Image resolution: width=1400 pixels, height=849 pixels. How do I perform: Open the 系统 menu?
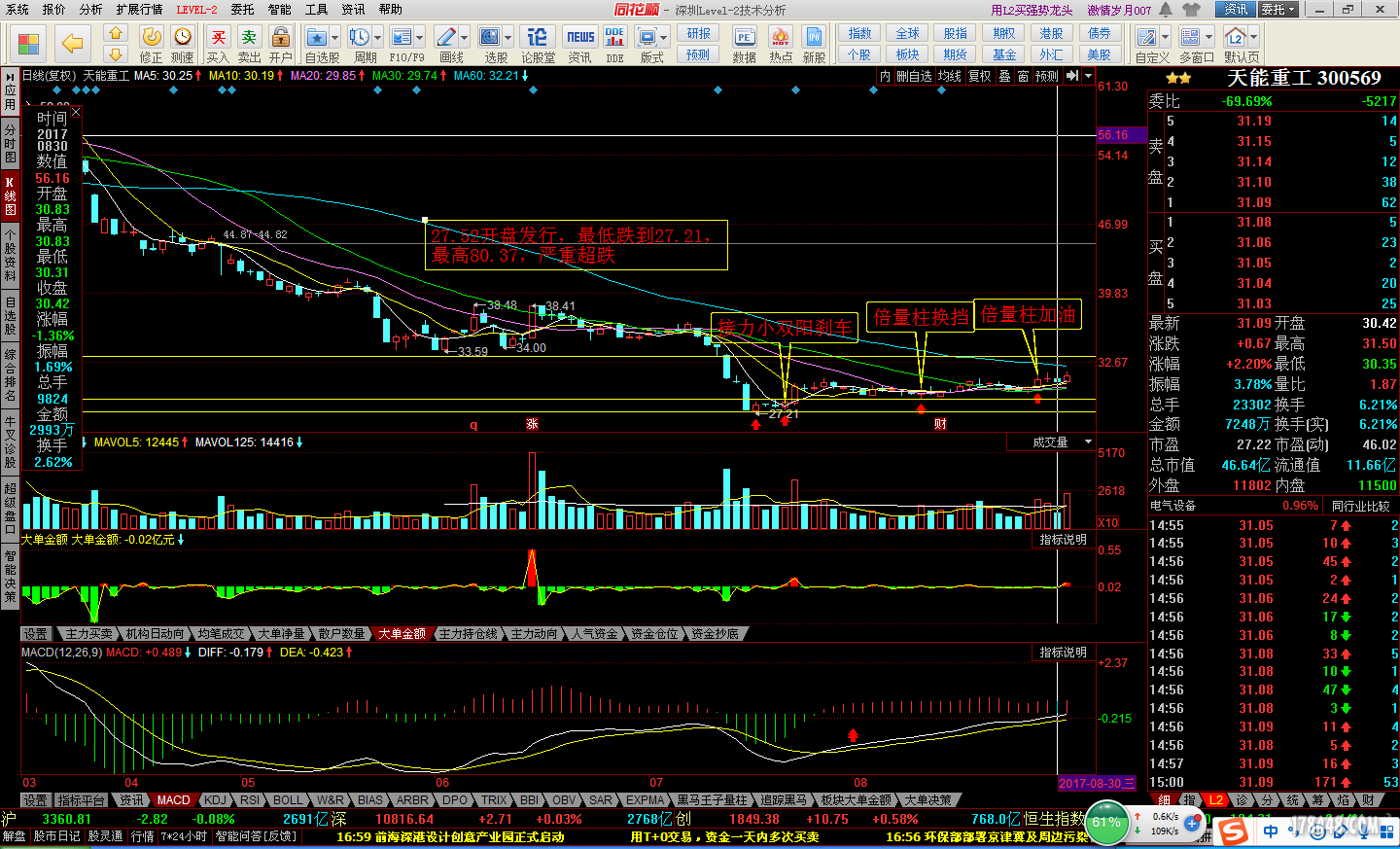[17, 10]
